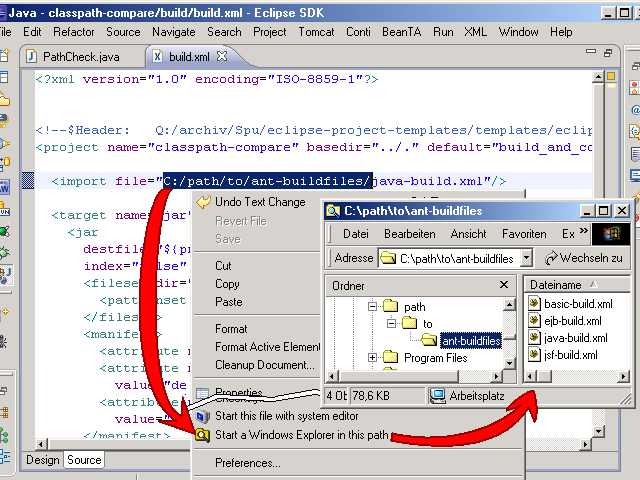This screenshot has height=480, width=640.
Task: Click file list horizontal scrollbar right arrow
Action: click(623, 376)
